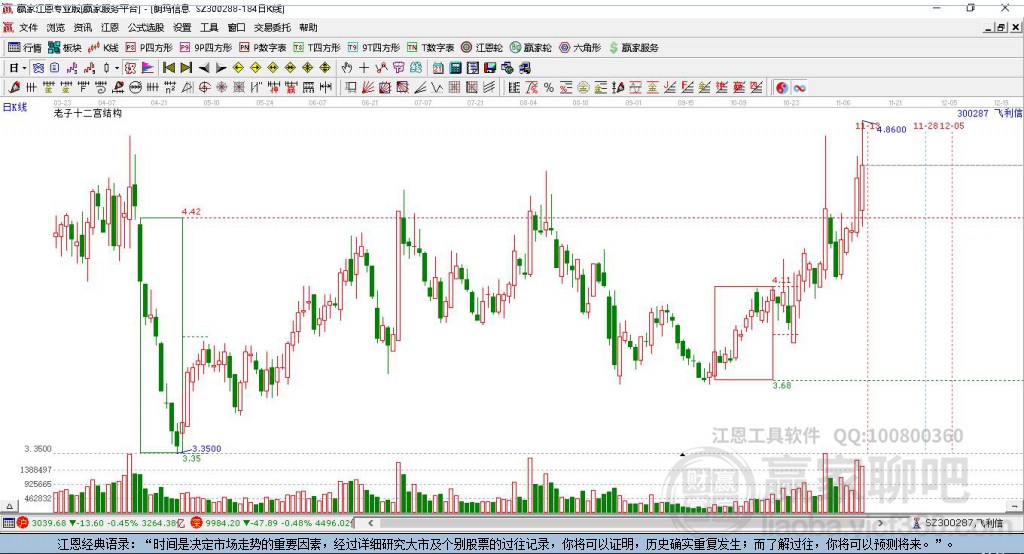
Task: Select the percent retracement tool
Action: [x=549, y=88]
